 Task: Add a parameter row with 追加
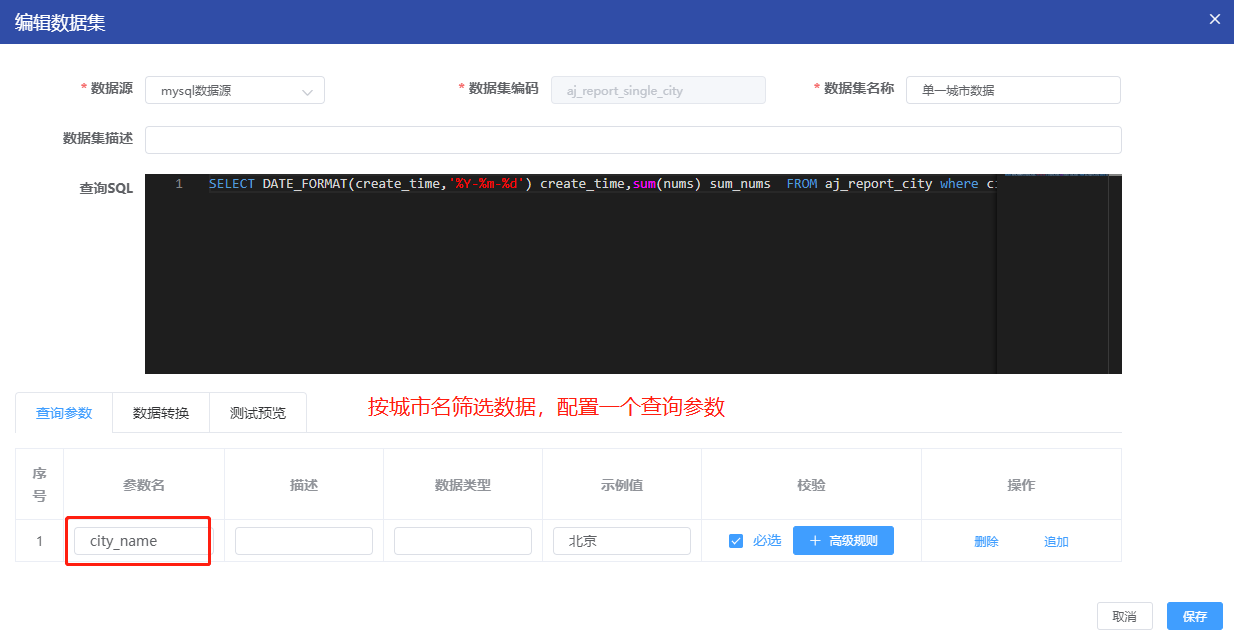tap(1056, 542)
